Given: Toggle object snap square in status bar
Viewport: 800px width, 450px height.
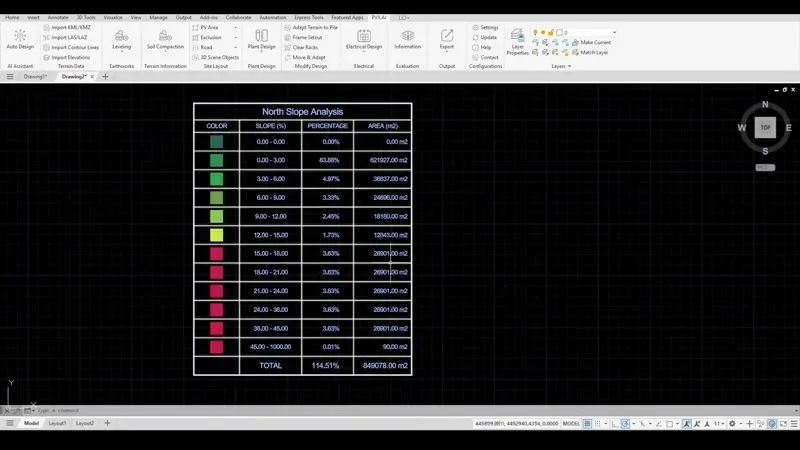Looking at the screenshot, I should (669, 423).
